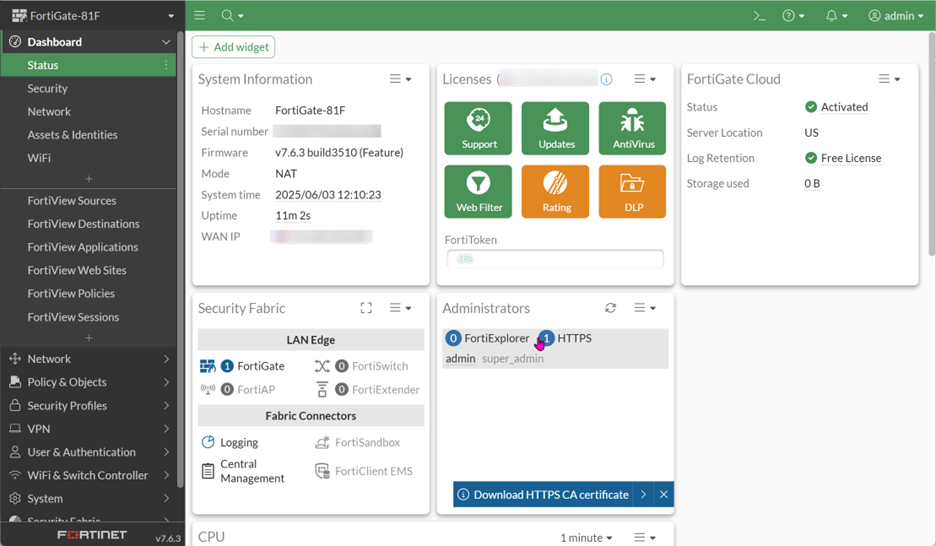Open the Security dashboard page
The width and height of the screenshot is (936, 546).
(x=48, y=88)
